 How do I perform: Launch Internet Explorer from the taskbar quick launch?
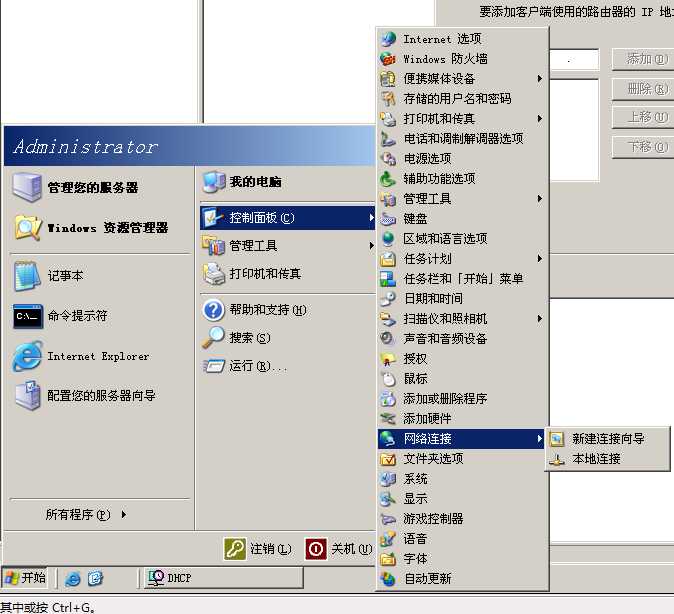[x=73, y=578]
